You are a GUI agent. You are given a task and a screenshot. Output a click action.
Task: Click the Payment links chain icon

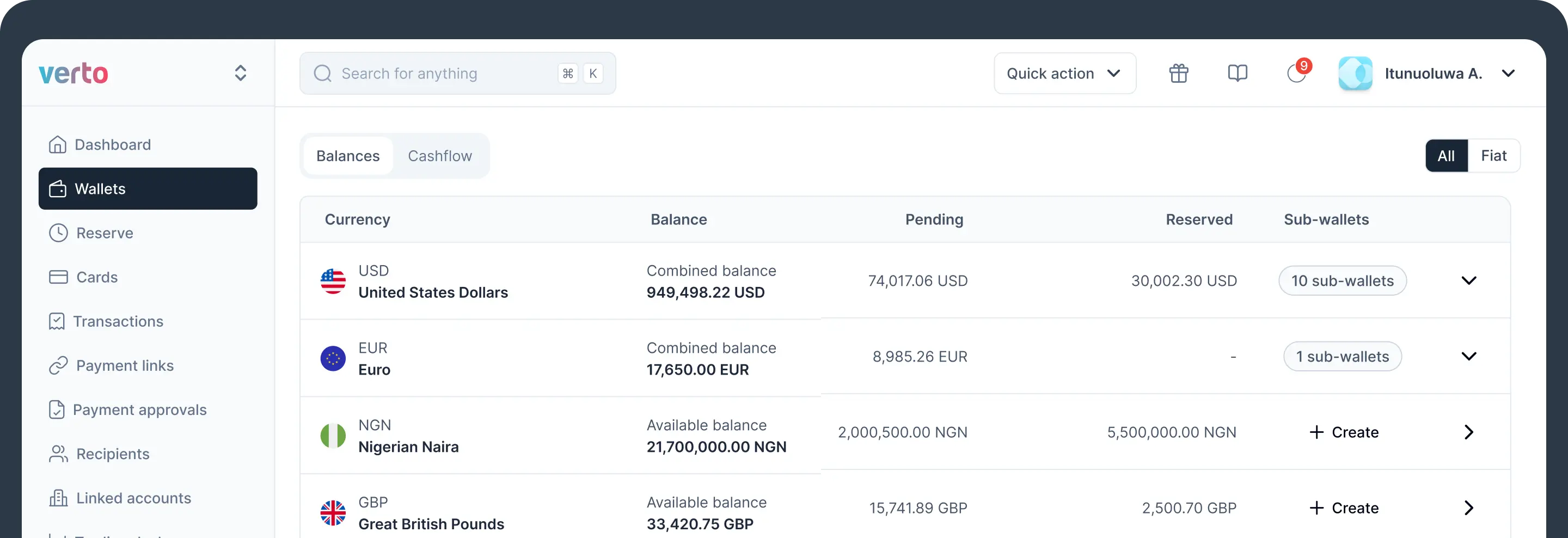tap(58, 366)
